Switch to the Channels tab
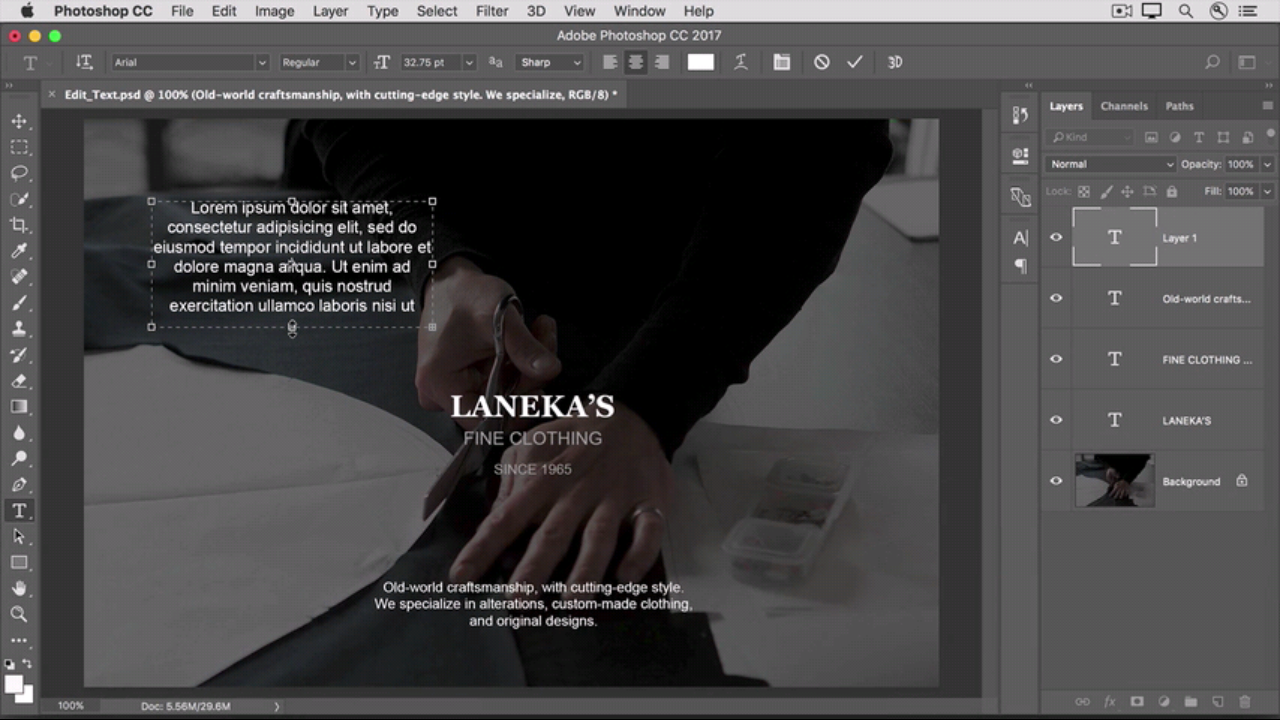1280x720 pixels. click(1124, 106)
